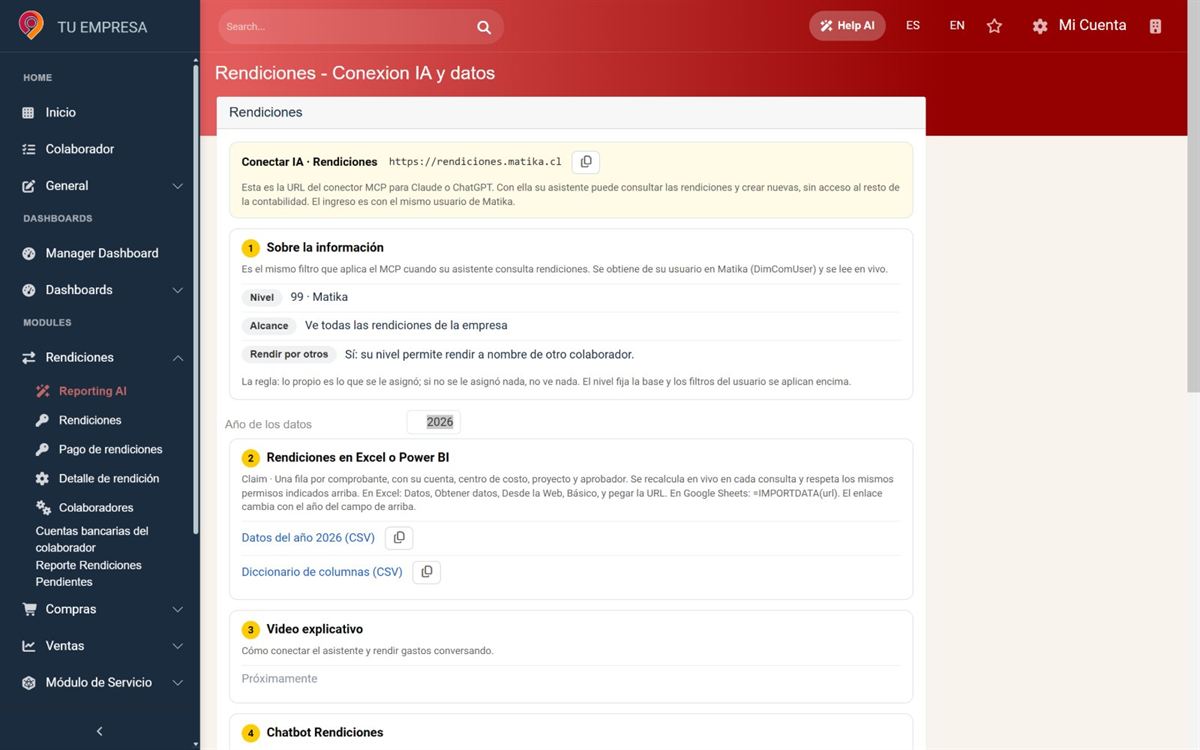Click the TU EMPRESA logo icon

click(31, 26)
